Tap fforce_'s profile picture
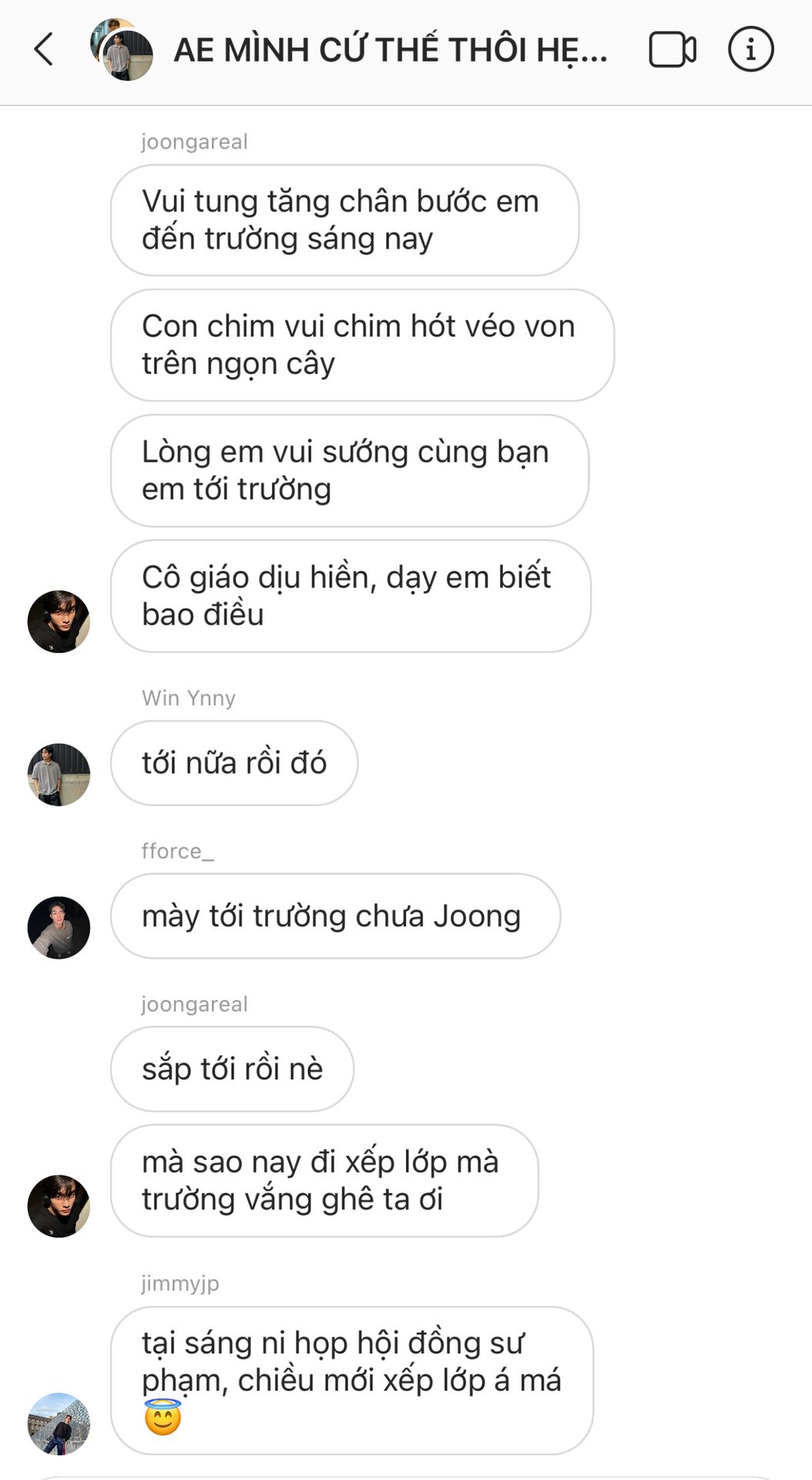Image resolution: width=812 pixels, height=1480 pixels. click(x=59, y=927)
